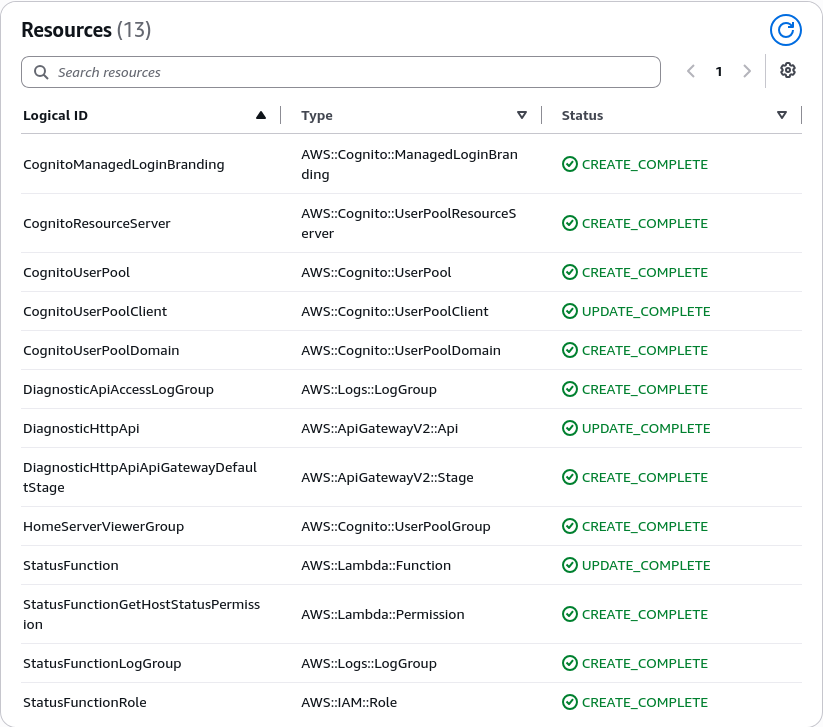Click StatusFunctionLogGroup's AWS::Logs::LogGroup type
This screenshot has height=727, width=823.
(x=368, y=663)
